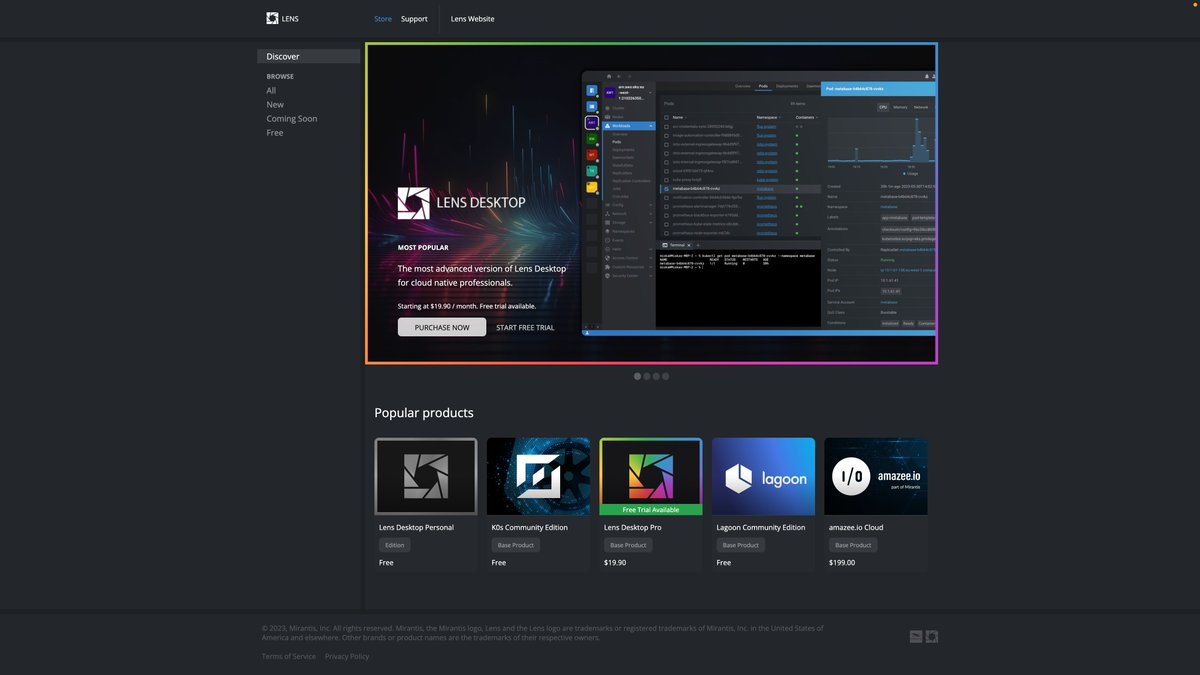Click the MOST POPULAR banner label
Viewport: 1200px width, 675px height.
click(423, 247)
